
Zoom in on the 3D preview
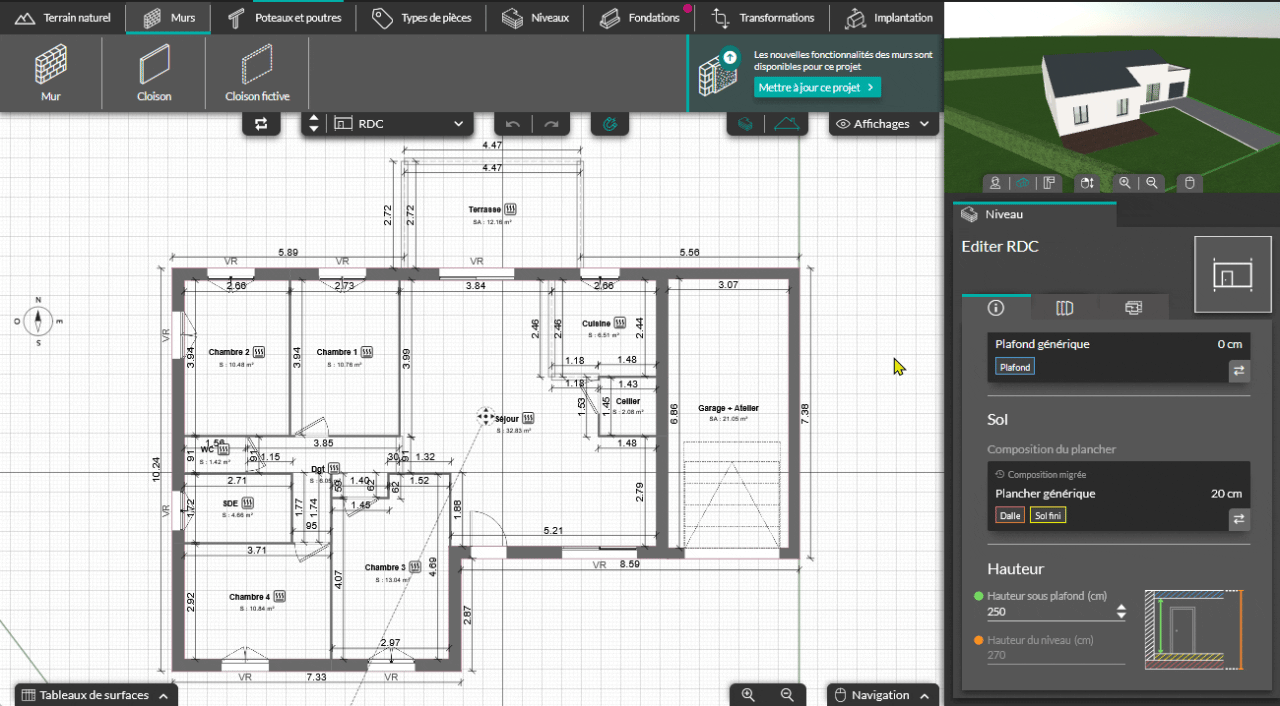(1125, 183)
